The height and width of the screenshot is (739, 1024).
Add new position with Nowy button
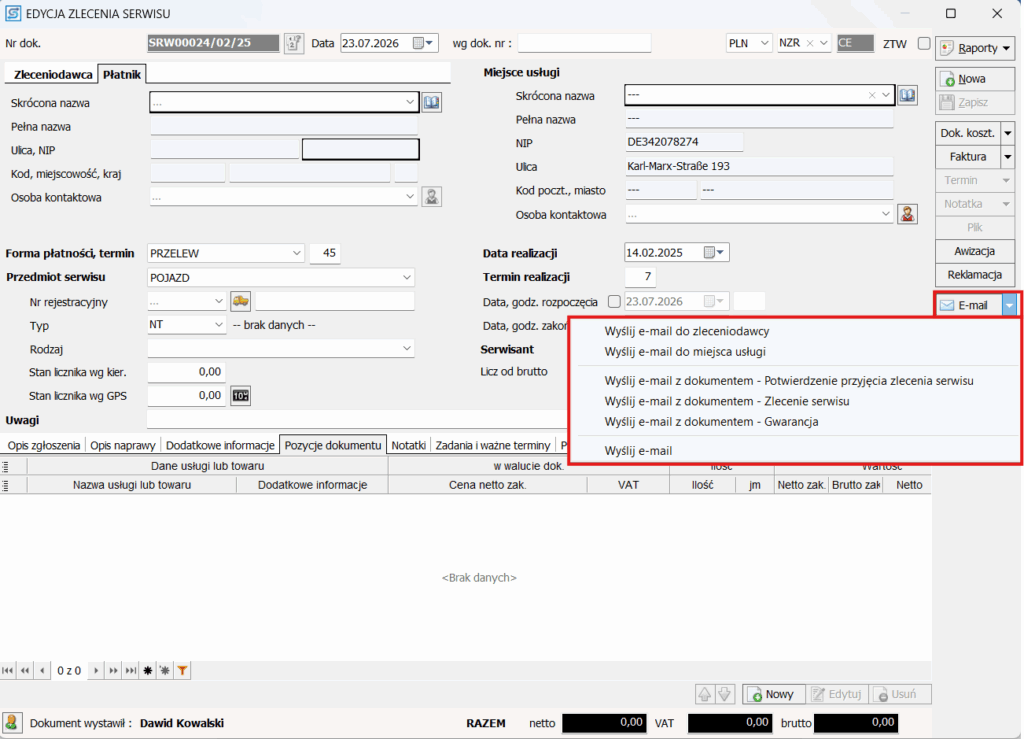[x=773, y=694]
